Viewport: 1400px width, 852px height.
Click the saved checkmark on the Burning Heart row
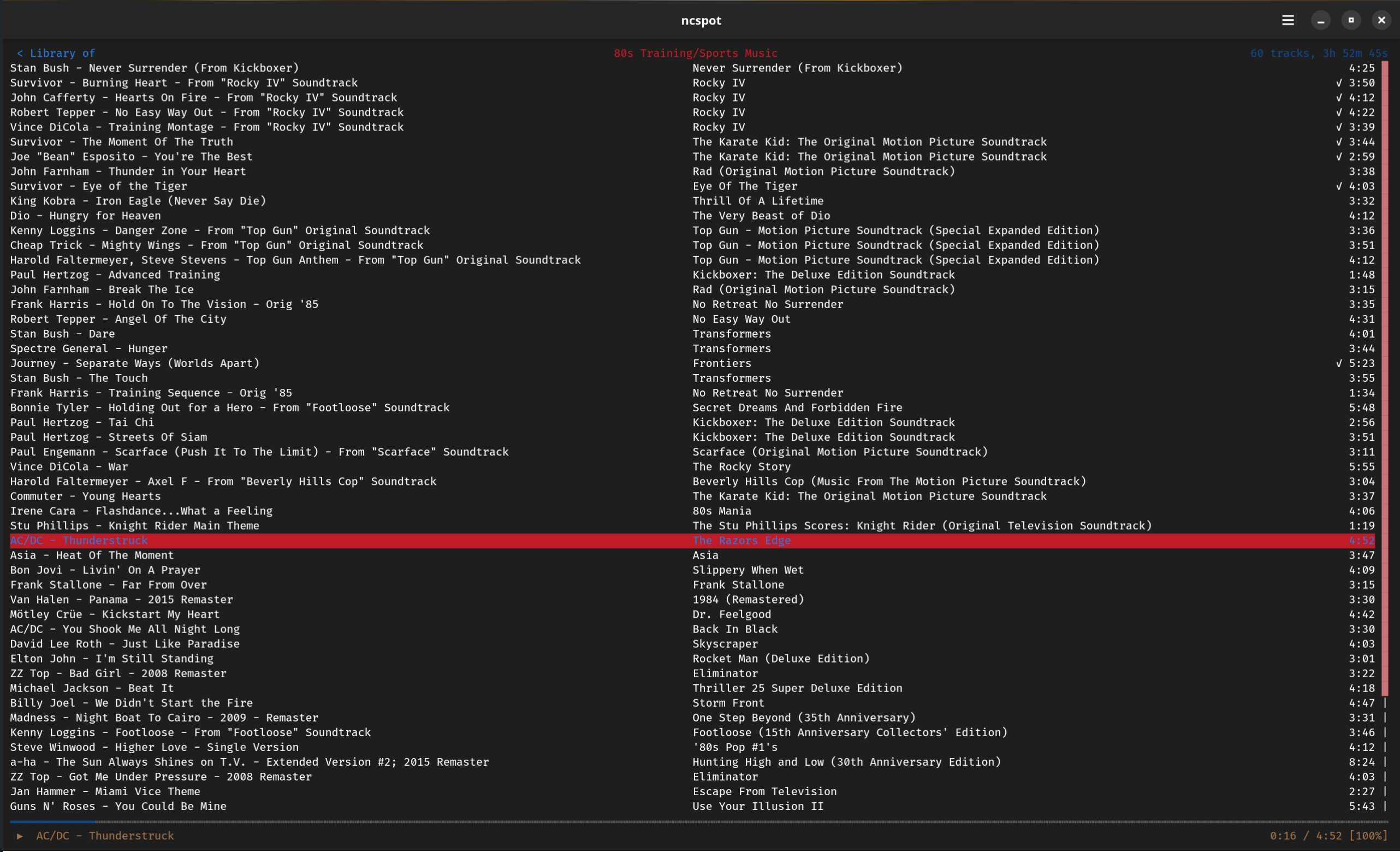(x=1339, y=83)
